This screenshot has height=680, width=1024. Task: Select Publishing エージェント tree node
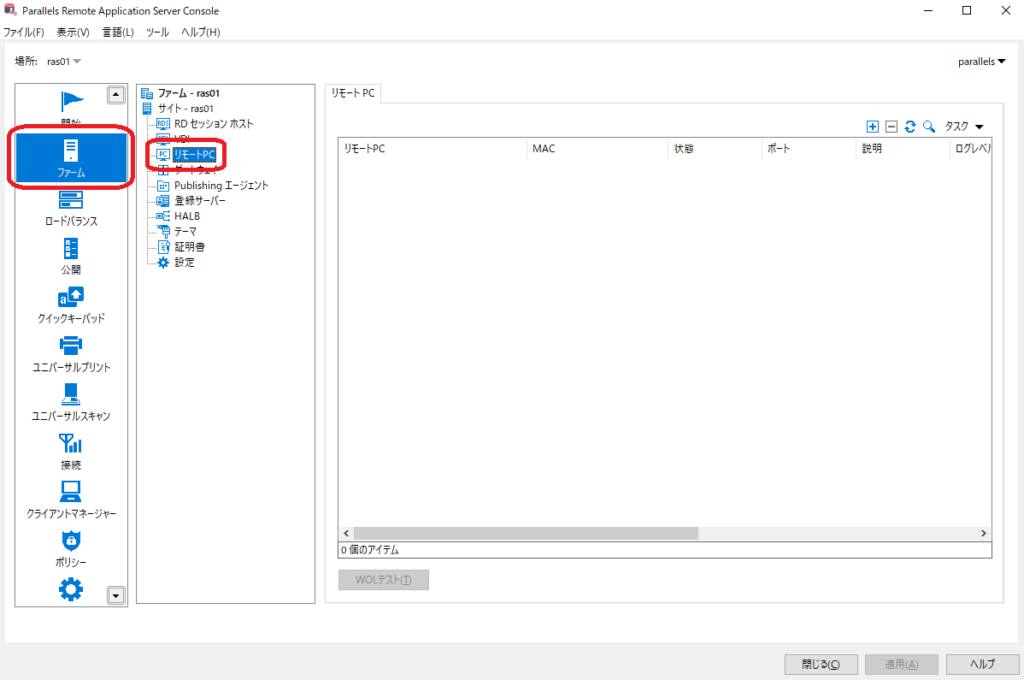tap(221, 185)
